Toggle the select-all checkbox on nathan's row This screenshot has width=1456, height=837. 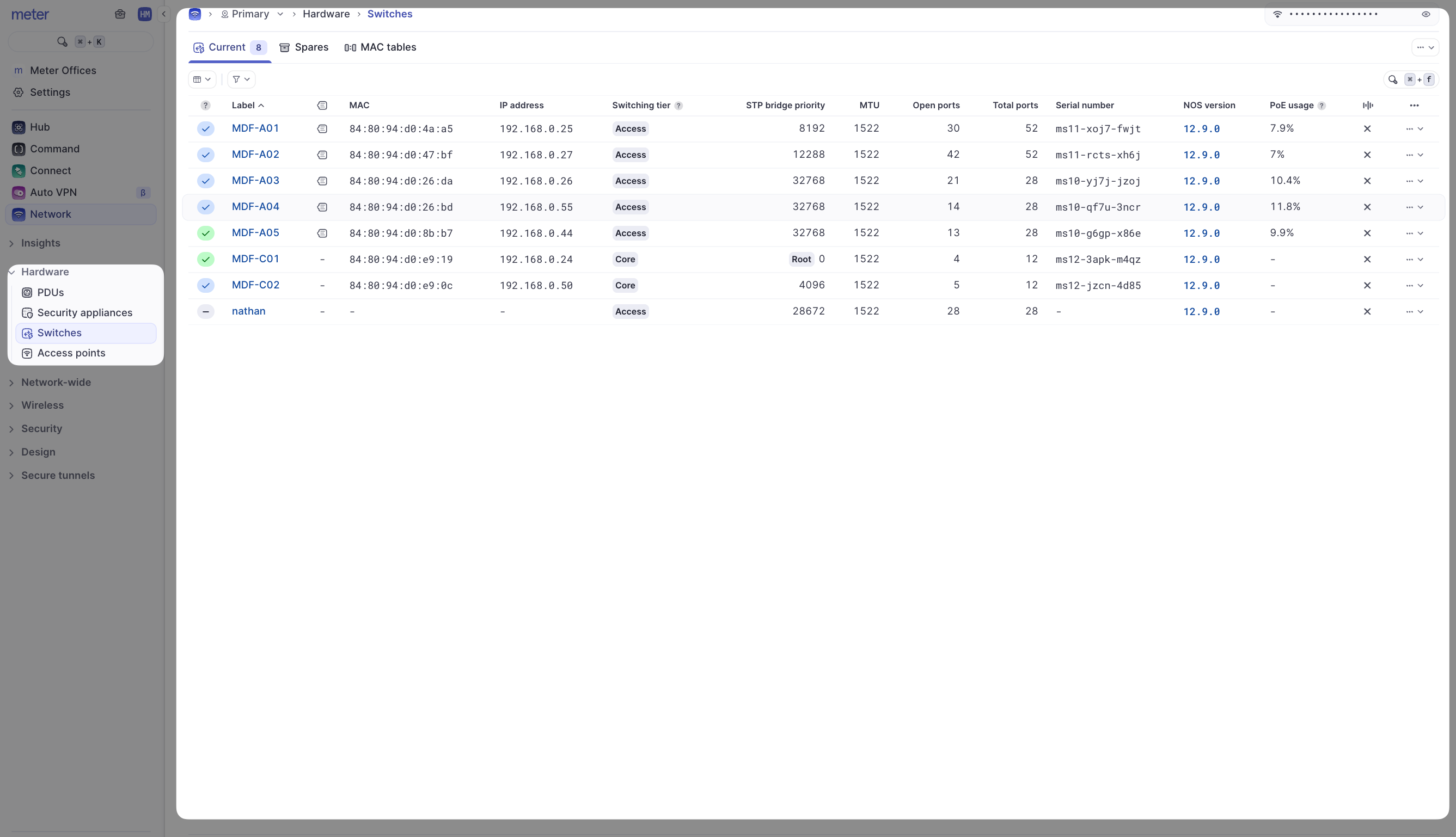[205, 311]
